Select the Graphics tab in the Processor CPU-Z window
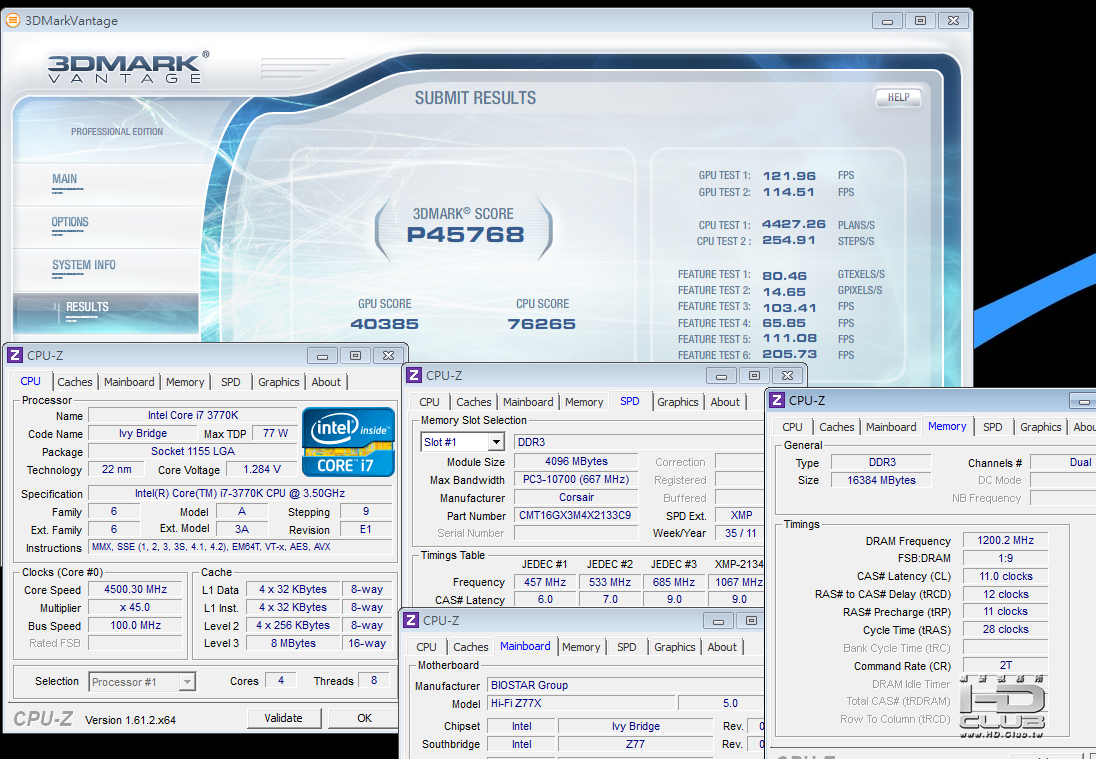Viewport: 1096px width, 759px height. click(x=279, y=382)
